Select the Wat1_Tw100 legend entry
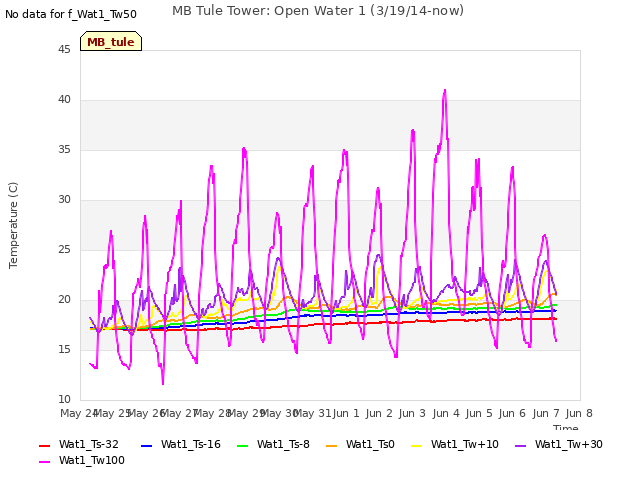The height and width of the screenshot is (480, 640). (x=82, y=460)
